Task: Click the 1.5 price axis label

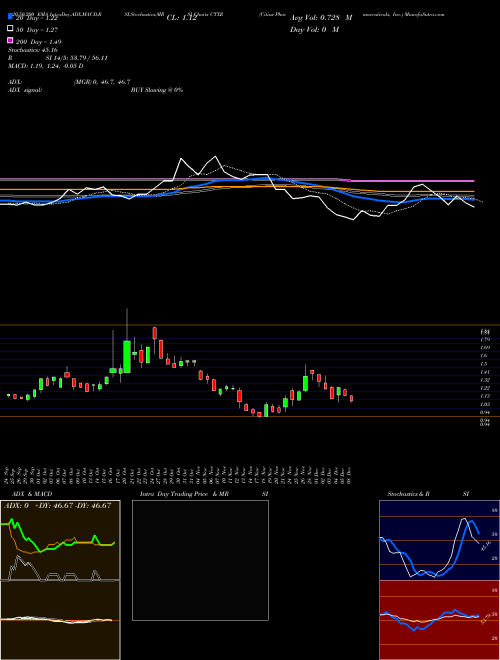Action: (484, 364)
